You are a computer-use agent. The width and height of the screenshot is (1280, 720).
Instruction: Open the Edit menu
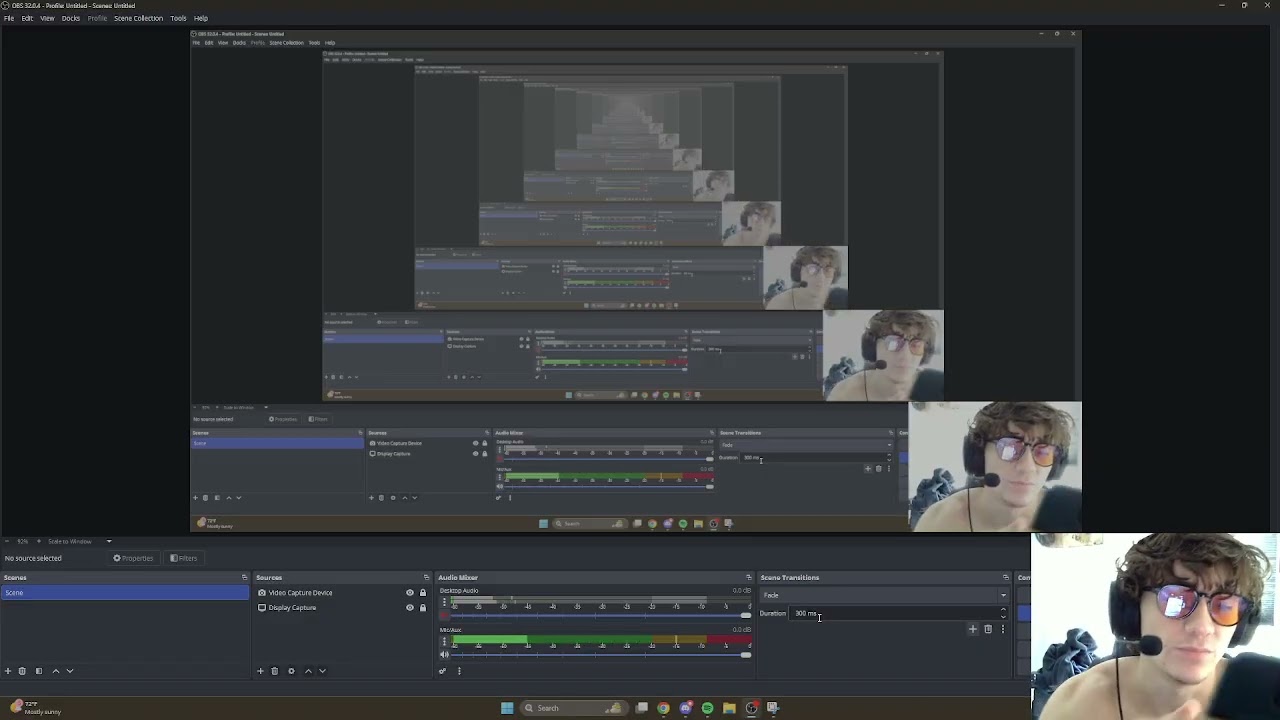27,18
